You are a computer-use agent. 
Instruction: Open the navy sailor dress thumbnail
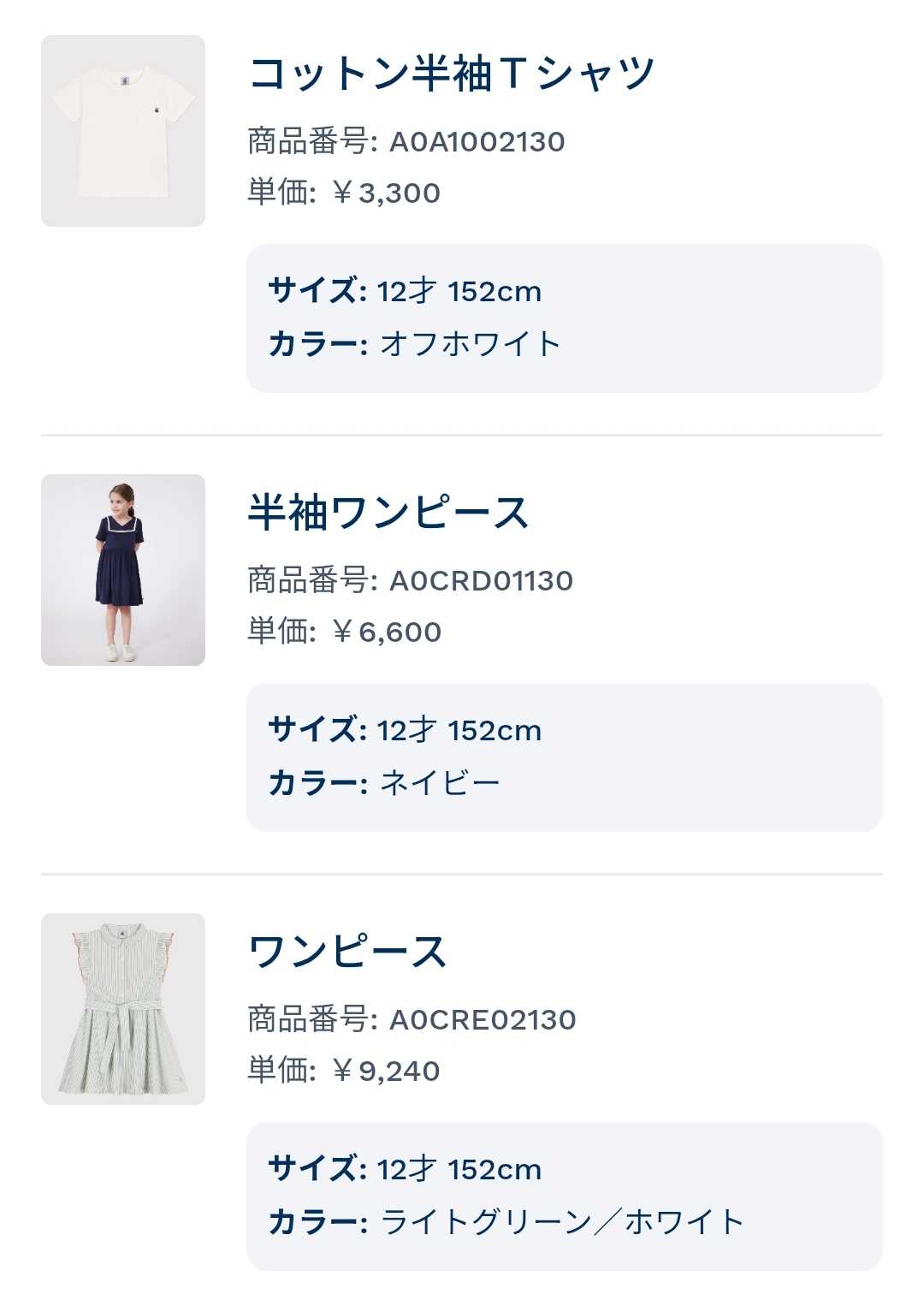point(123,570)
